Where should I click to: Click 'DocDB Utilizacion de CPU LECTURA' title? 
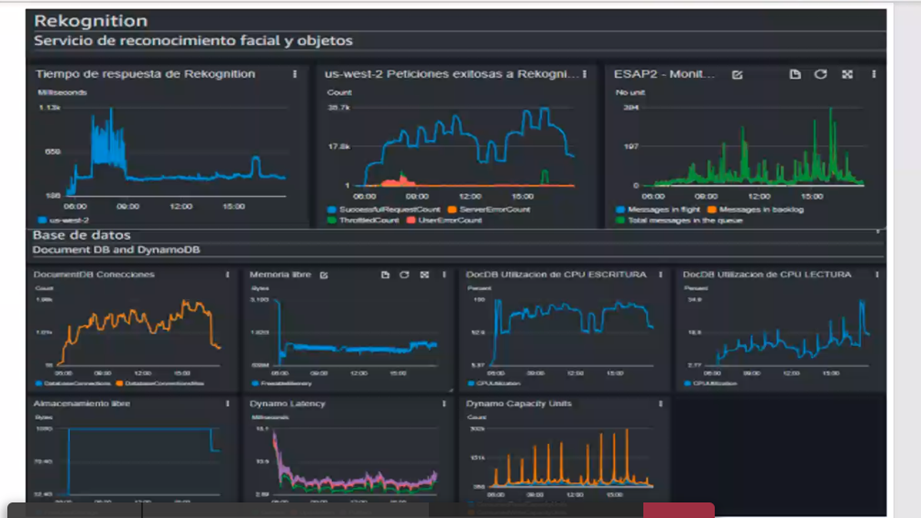click(x=767, y=274)
